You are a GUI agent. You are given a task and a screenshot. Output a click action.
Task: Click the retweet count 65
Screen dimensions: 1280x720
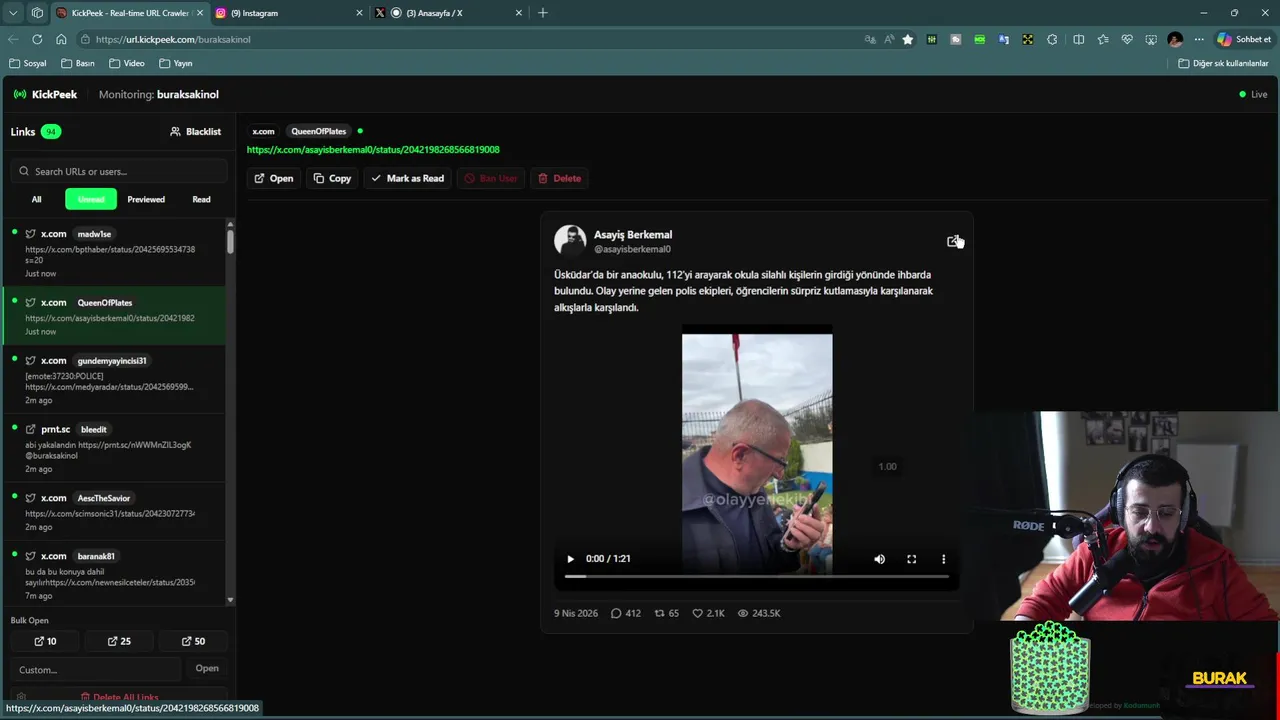tap(666, 613)
